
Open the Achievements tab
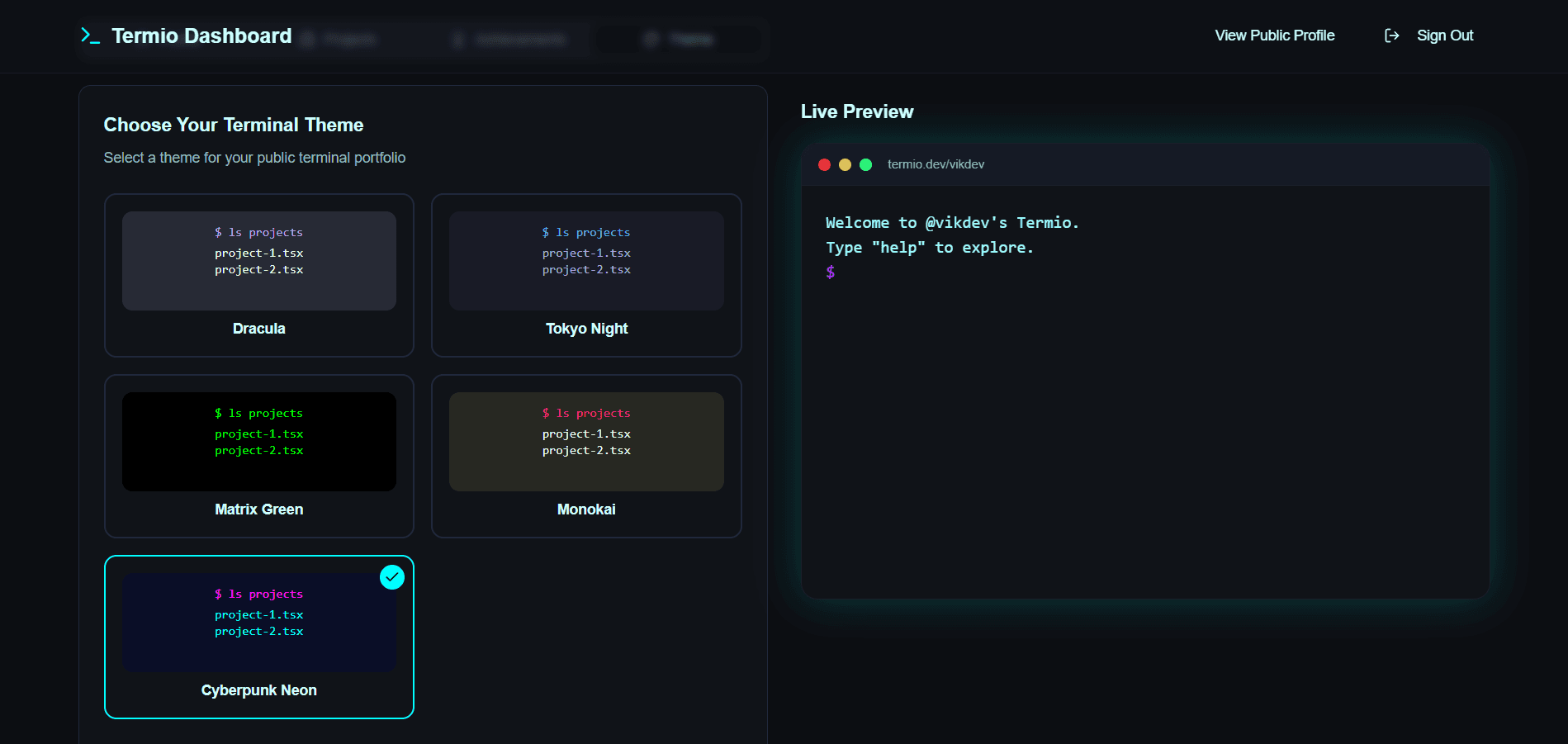pyautogui.click(x=512, y=39)
